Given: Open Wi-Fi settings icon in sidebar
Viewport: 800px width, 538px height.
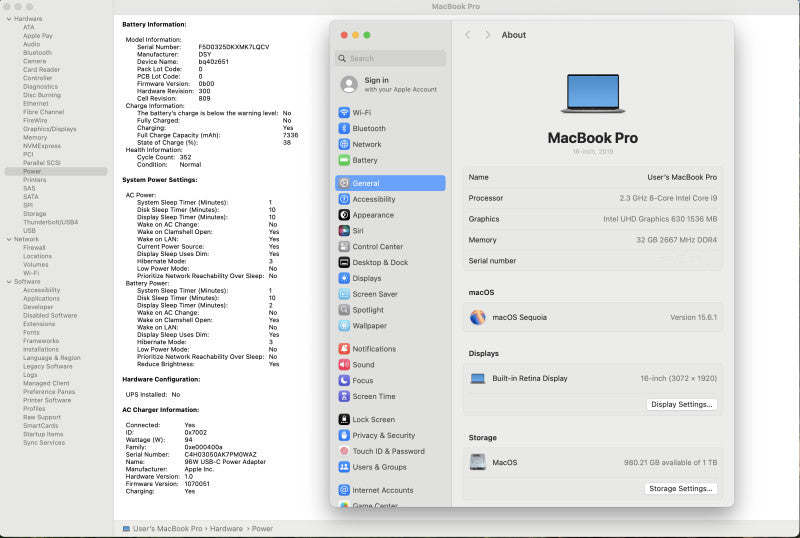Looking at the screenshot, I should click(x=344, y=112).
